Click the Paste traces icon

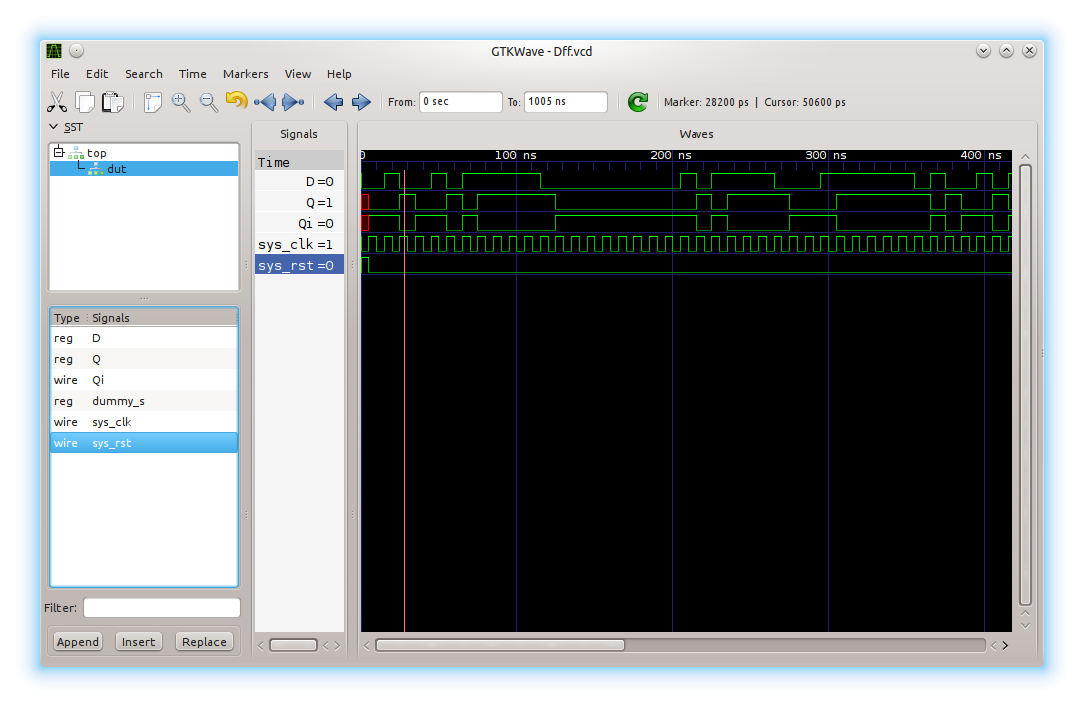113,102
